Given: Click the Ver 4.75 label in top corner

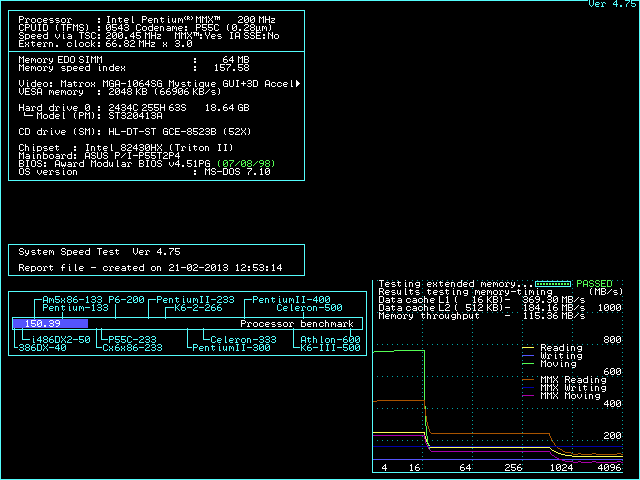Looking at the screenshot, I should click(x=611, y=4).
